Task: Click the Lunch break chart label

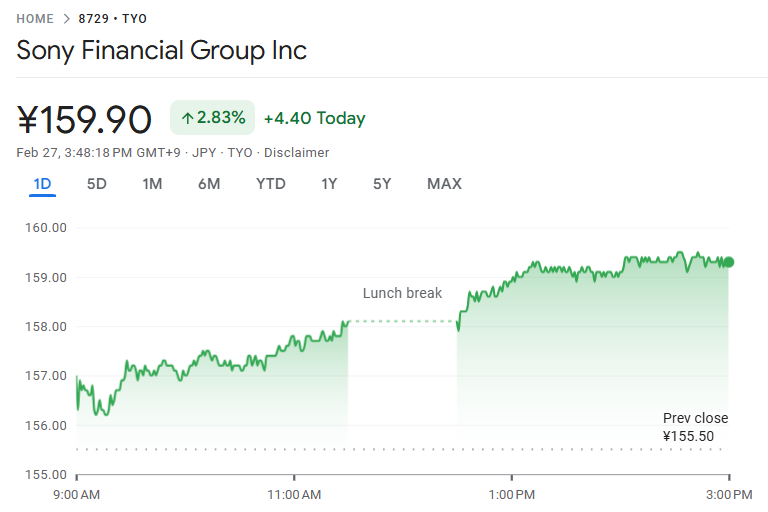Action: pyautogui.click(x=402, y=293)
